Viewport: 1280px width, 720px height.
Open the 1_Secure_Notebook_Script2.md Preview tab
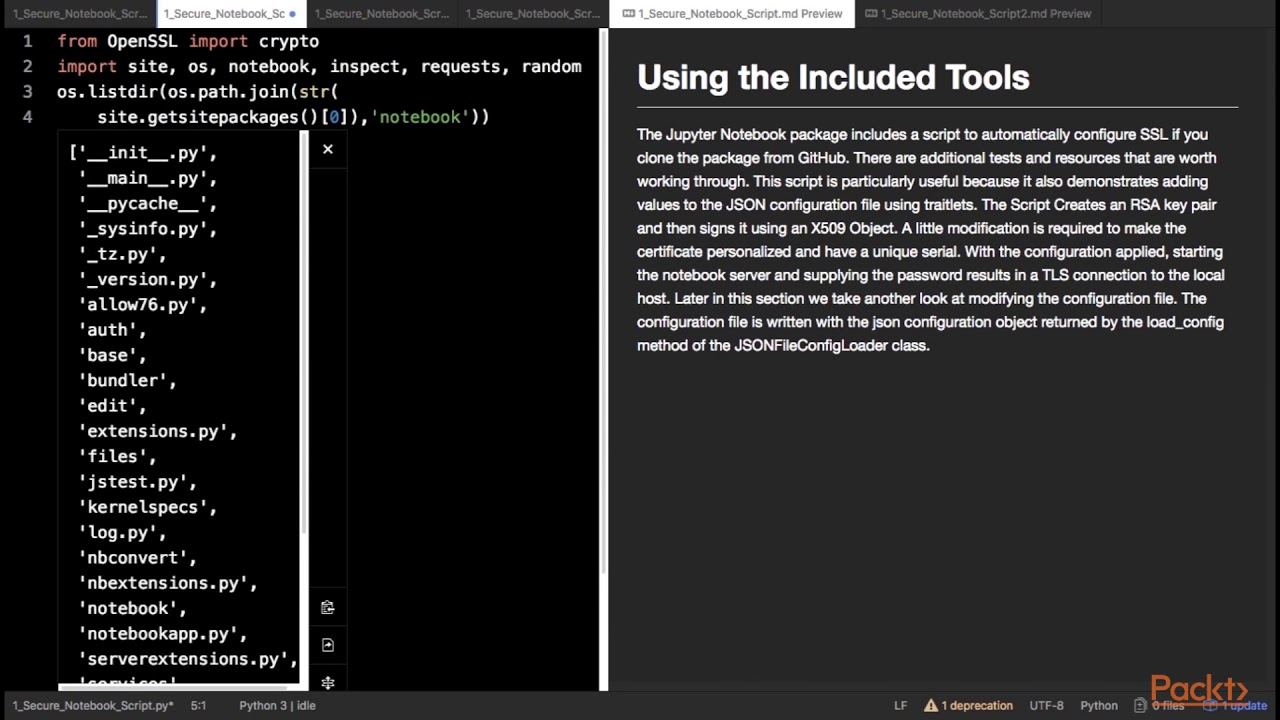pyautogui.click(x=978, y=14)
